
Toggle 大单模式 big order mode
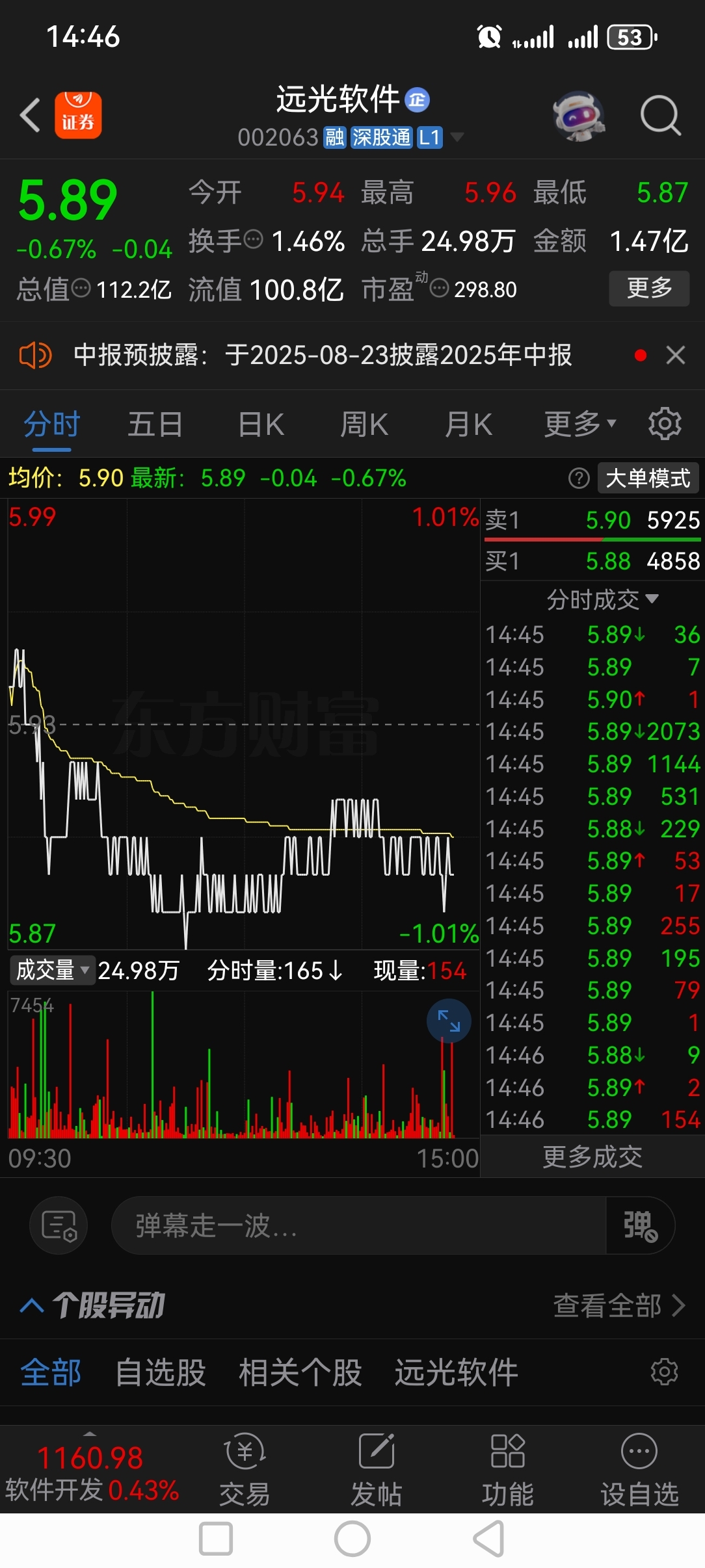point(648,478)
